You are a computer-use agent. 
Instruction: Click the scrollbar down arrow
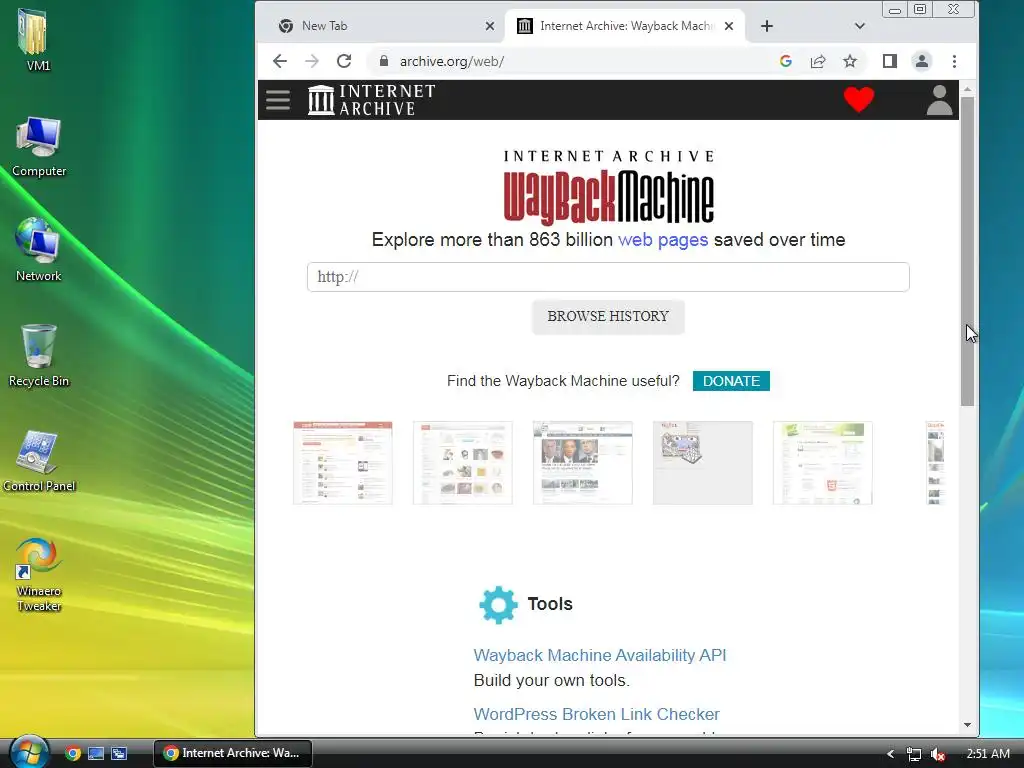[967, 725]
